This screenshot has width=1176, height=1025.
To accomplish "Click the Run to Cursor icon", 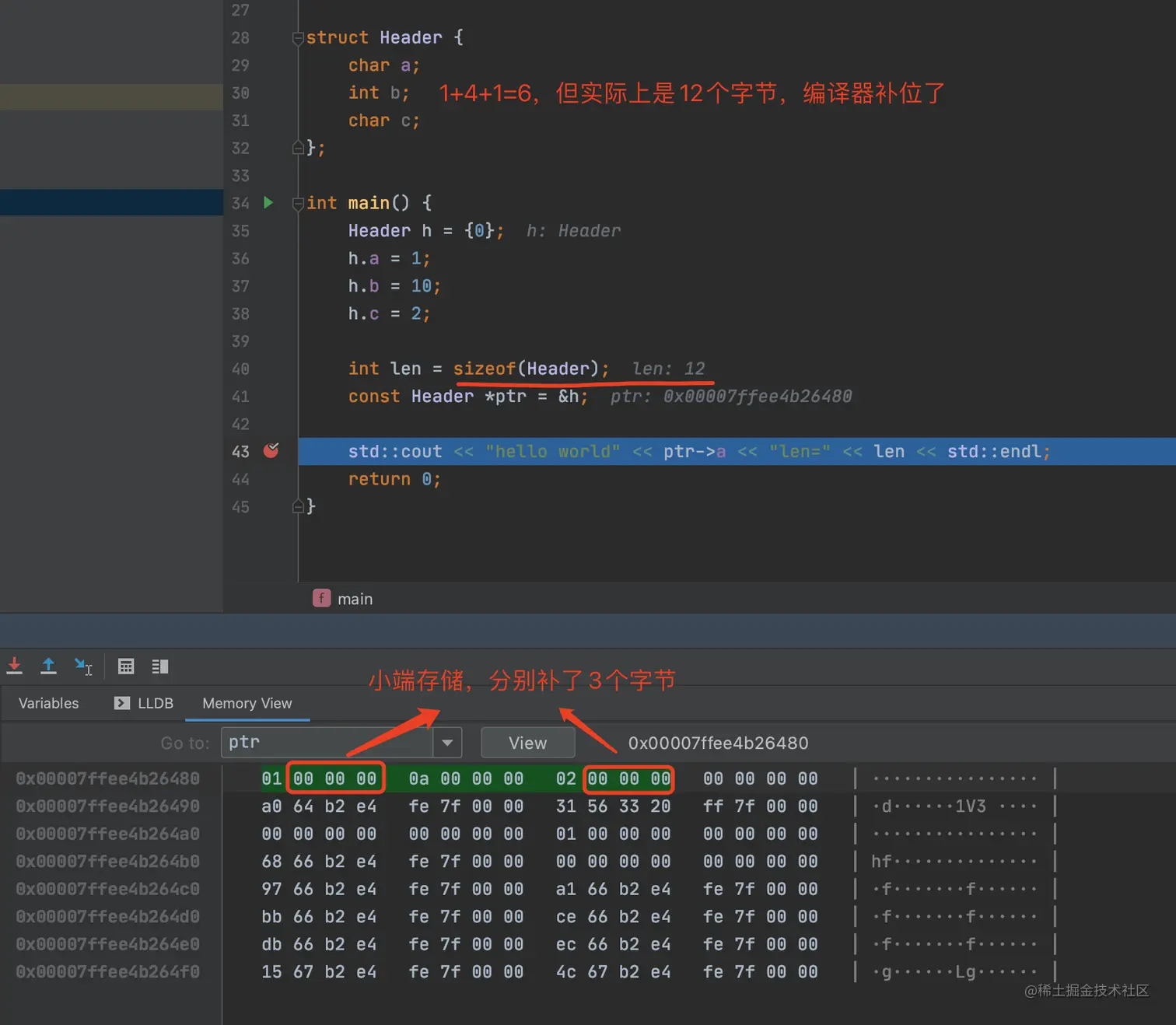I will point(83,666).
